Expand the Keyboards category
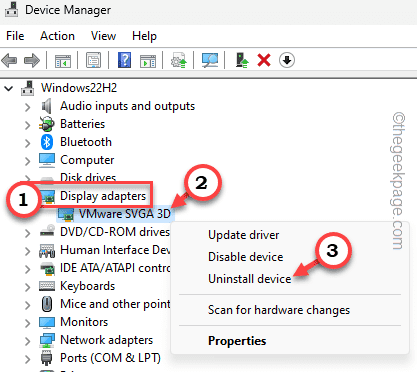Viewport: 417px width, 372px height. click(x=27, y=287)
